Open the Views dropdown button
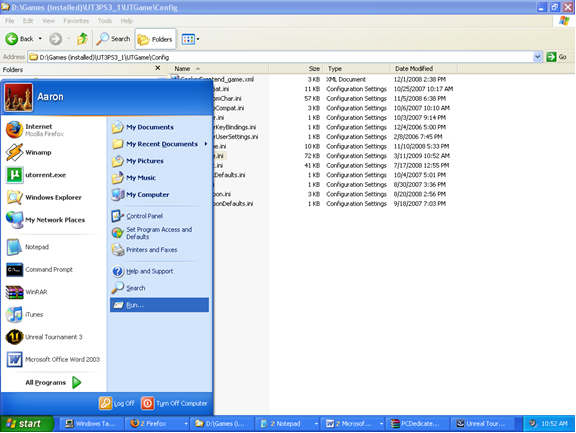 point(190,39)
